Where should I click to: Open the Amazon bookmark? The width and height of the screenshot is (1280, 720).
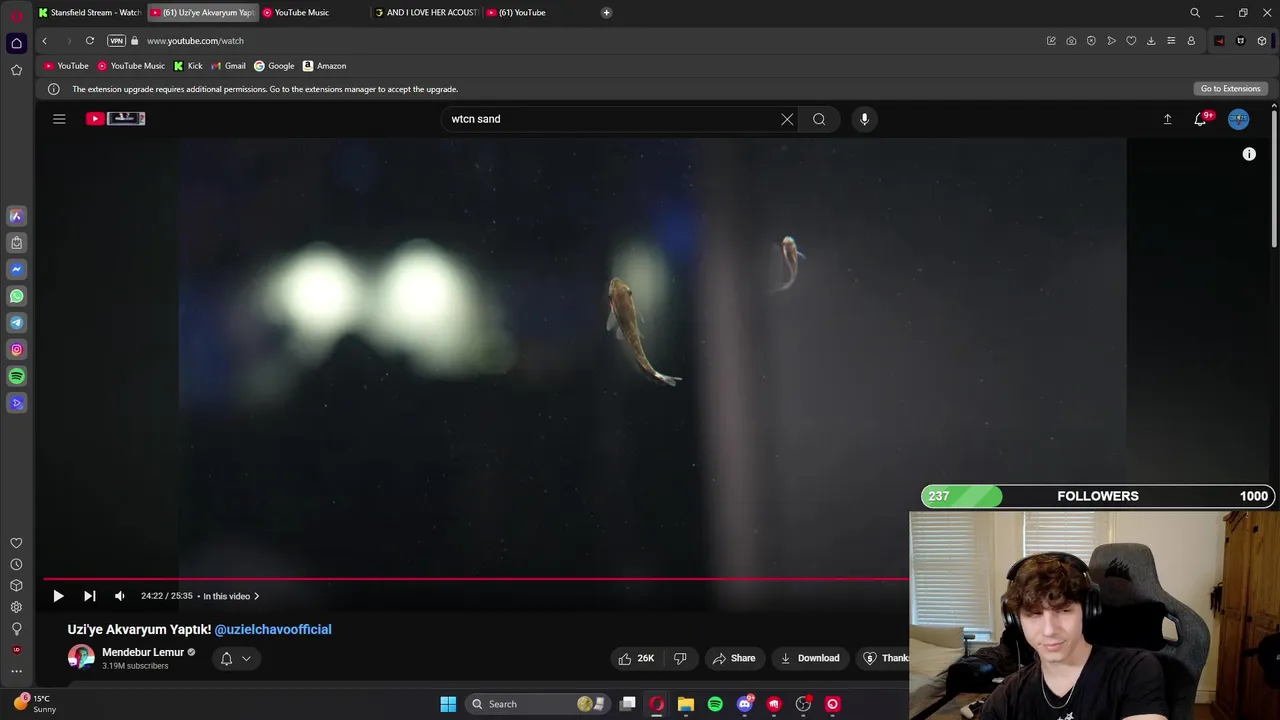(324, 66)
